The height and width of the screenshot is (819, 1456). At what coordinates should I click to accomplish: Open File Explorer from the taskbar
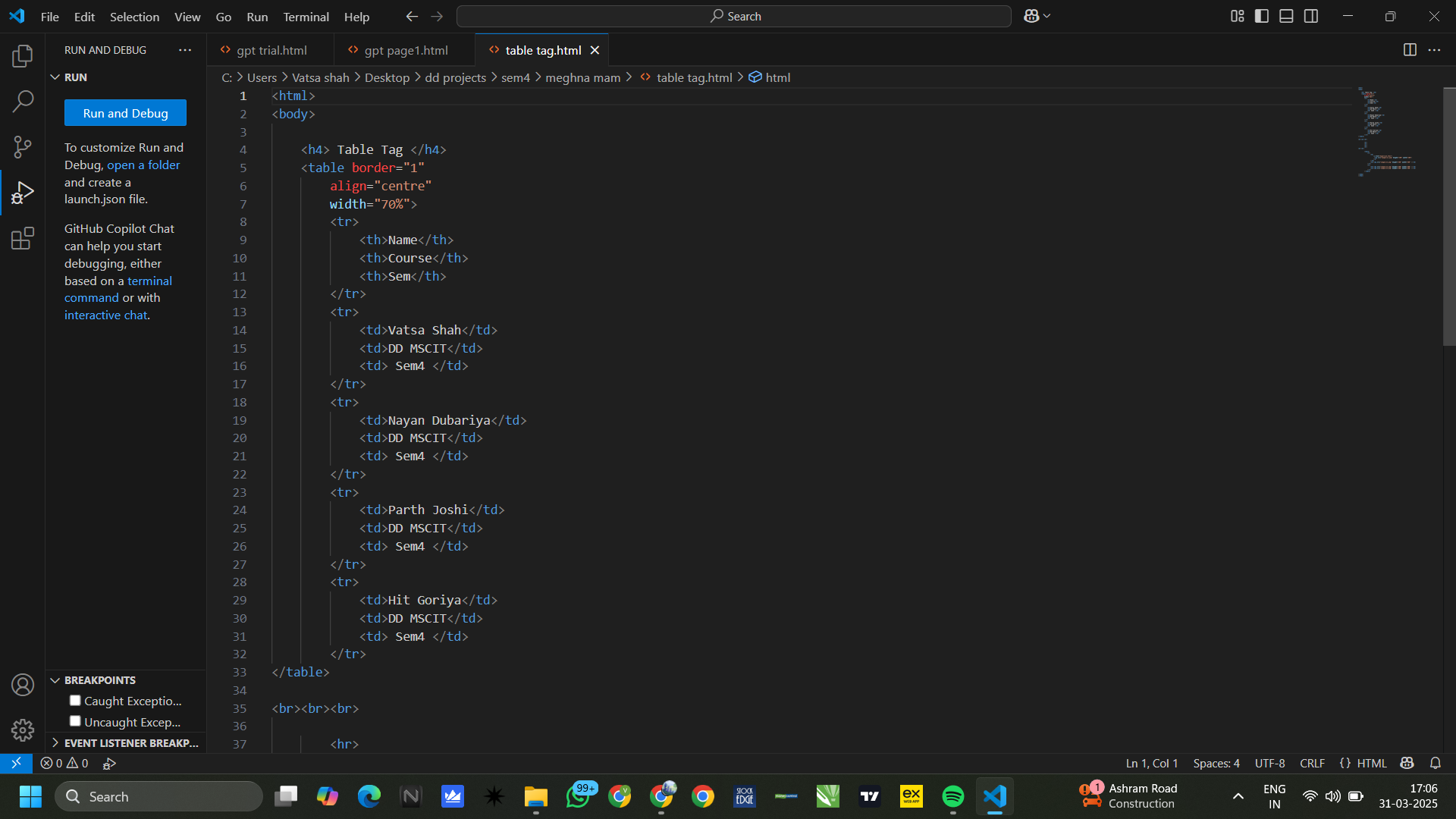tap(536, 796)
